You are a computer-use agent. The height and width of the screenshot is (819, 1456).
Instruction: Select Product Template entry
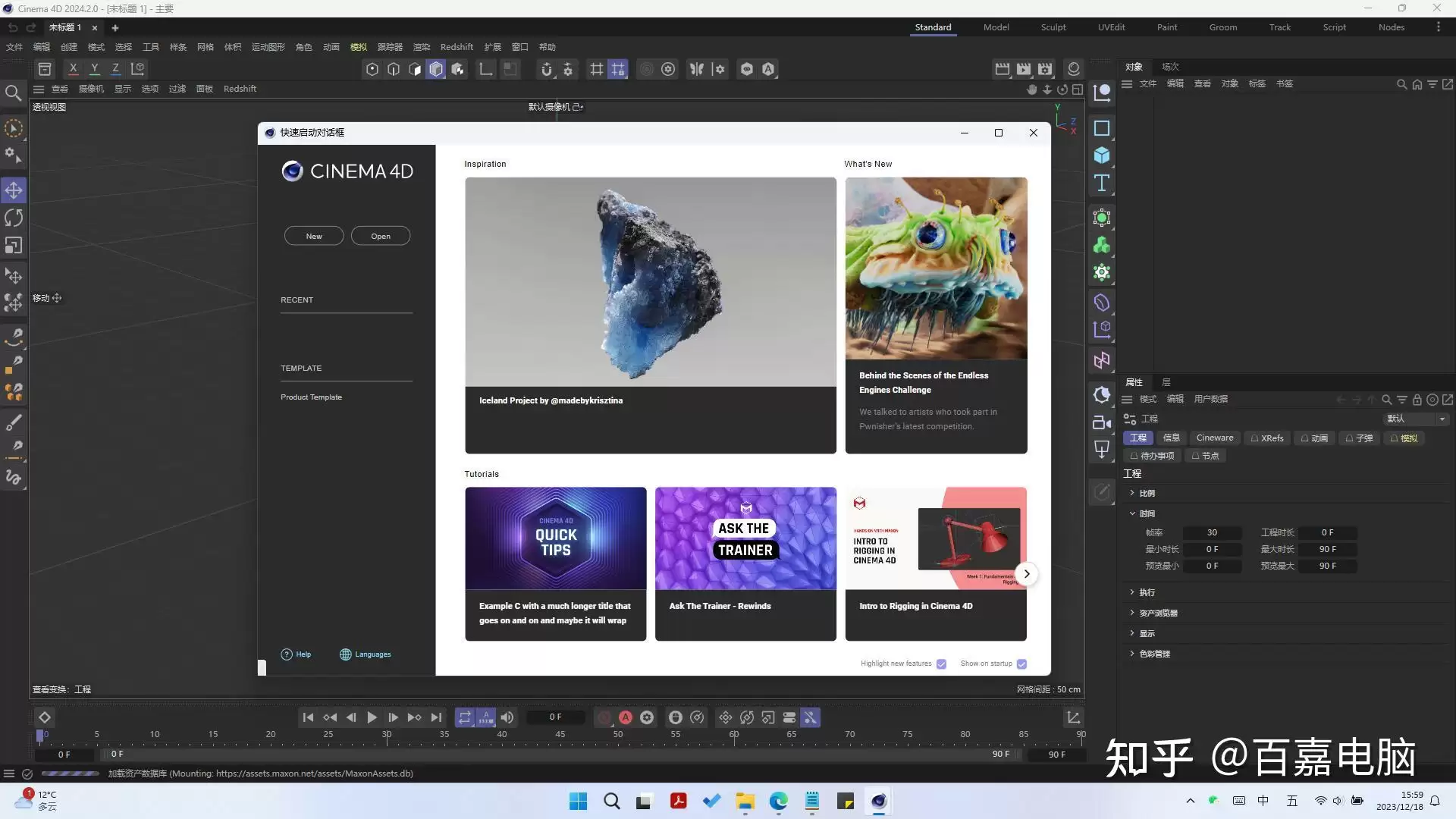pos(311,397)
